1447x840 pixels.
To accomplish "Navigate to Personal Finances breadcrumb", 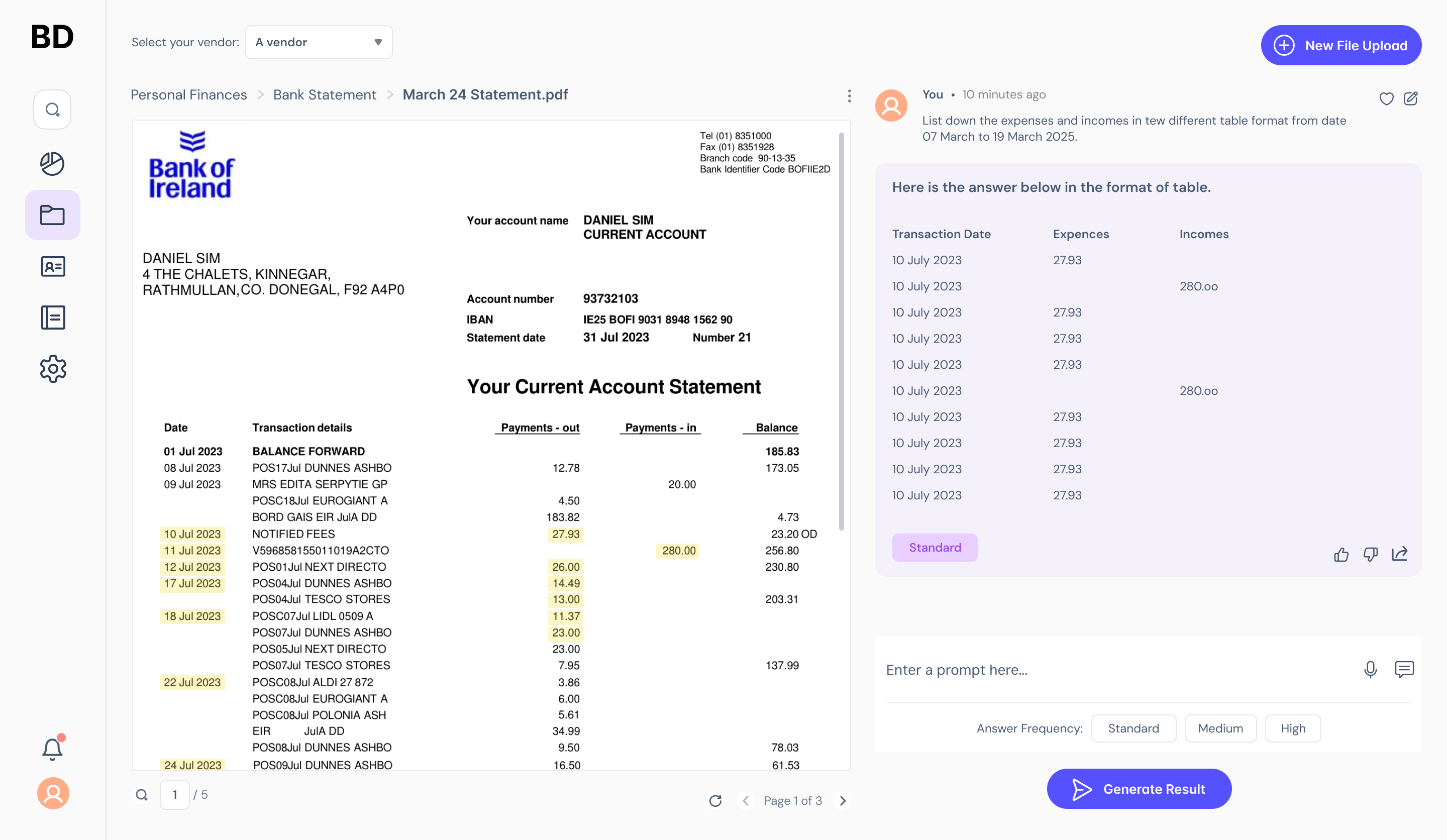I will click(188, 95).
